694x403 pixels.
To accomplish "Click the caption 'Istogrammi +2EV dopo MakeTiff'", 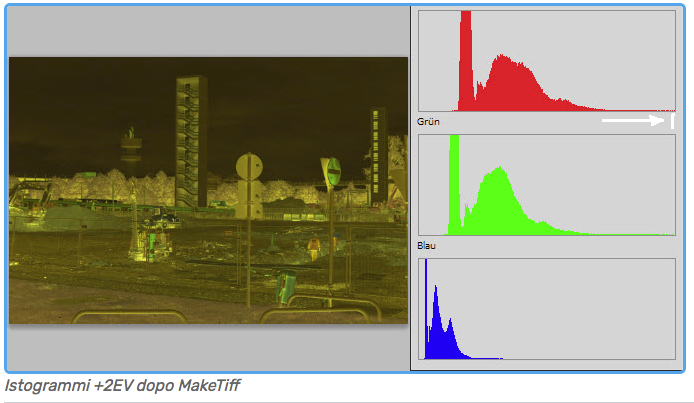I will (x=122, y=385).
